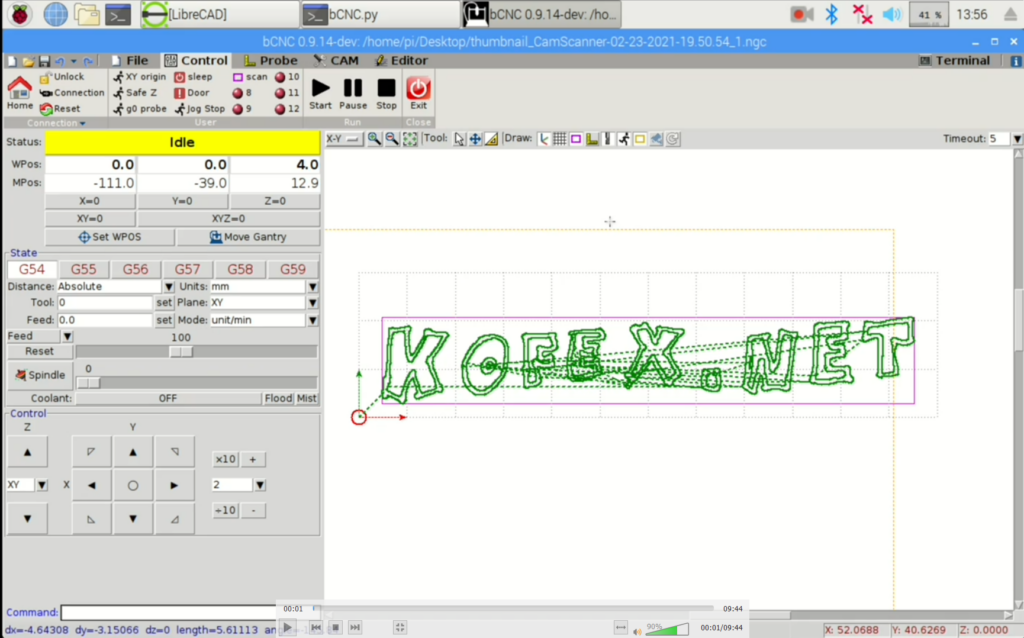Open the X-Y view dropdown
Viewport: 1024px width, 638px height.
coord(344,138)
